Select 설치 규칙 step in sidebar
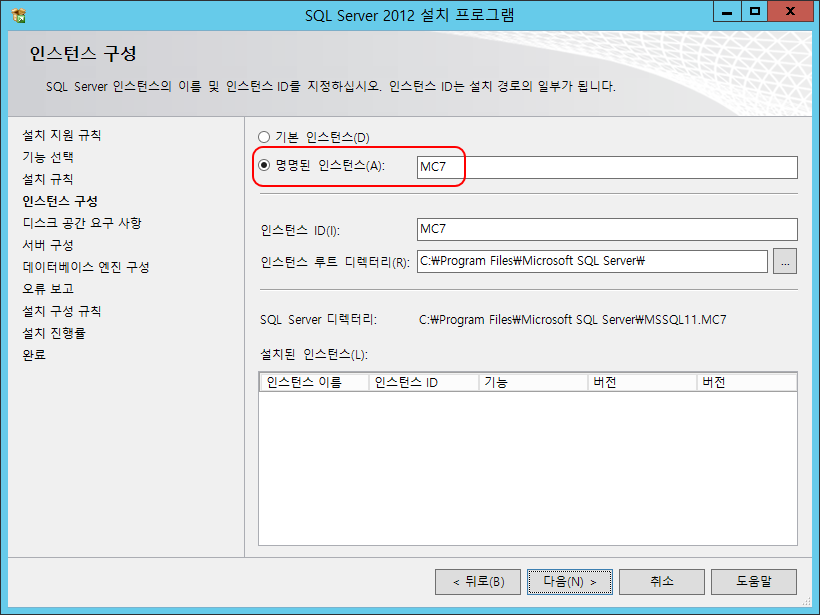This screenshot has height=615, width=820. 48,179
